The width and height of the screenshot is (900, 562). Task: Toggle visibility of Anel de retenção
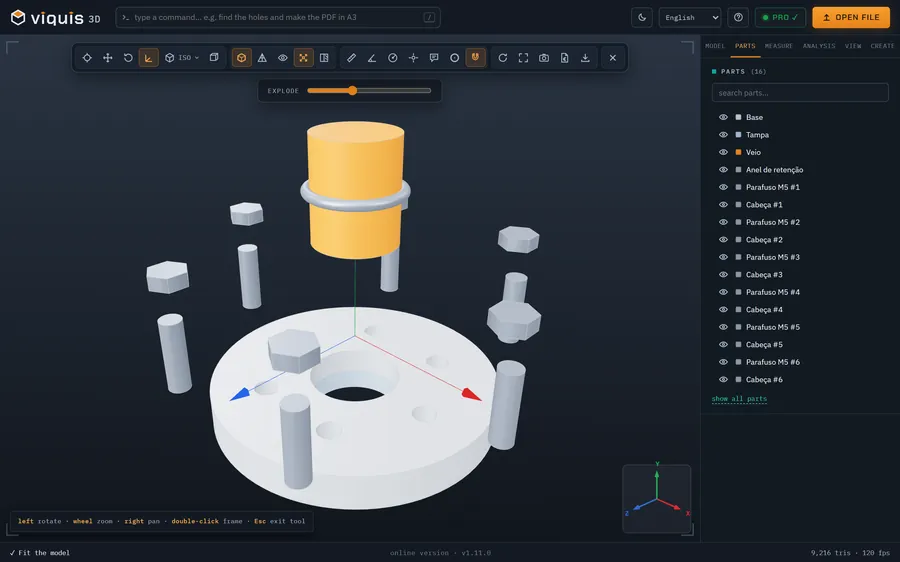pos(723,170)
